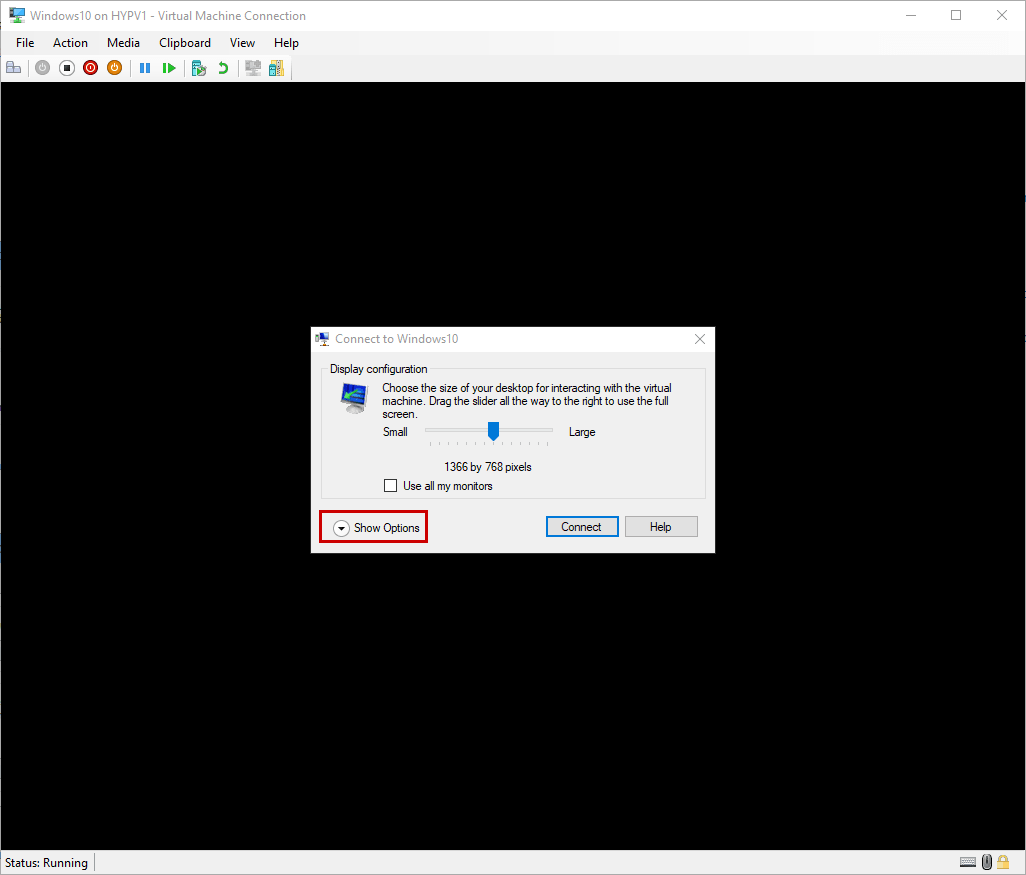Click the server-and-zipped-folder toolbar icon
The height and width of the screenshot is (875, 1026).
click(x=277, y=68)
